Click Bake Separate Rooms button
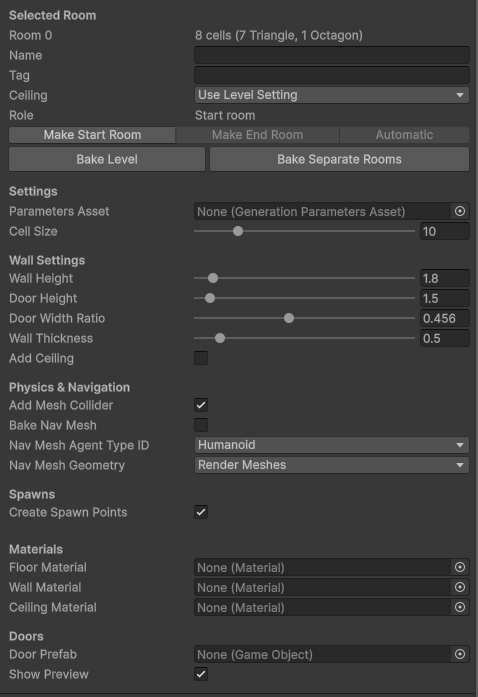Viewport: 478px width, 697px height. pyautogui.click(x=339, y=159)
